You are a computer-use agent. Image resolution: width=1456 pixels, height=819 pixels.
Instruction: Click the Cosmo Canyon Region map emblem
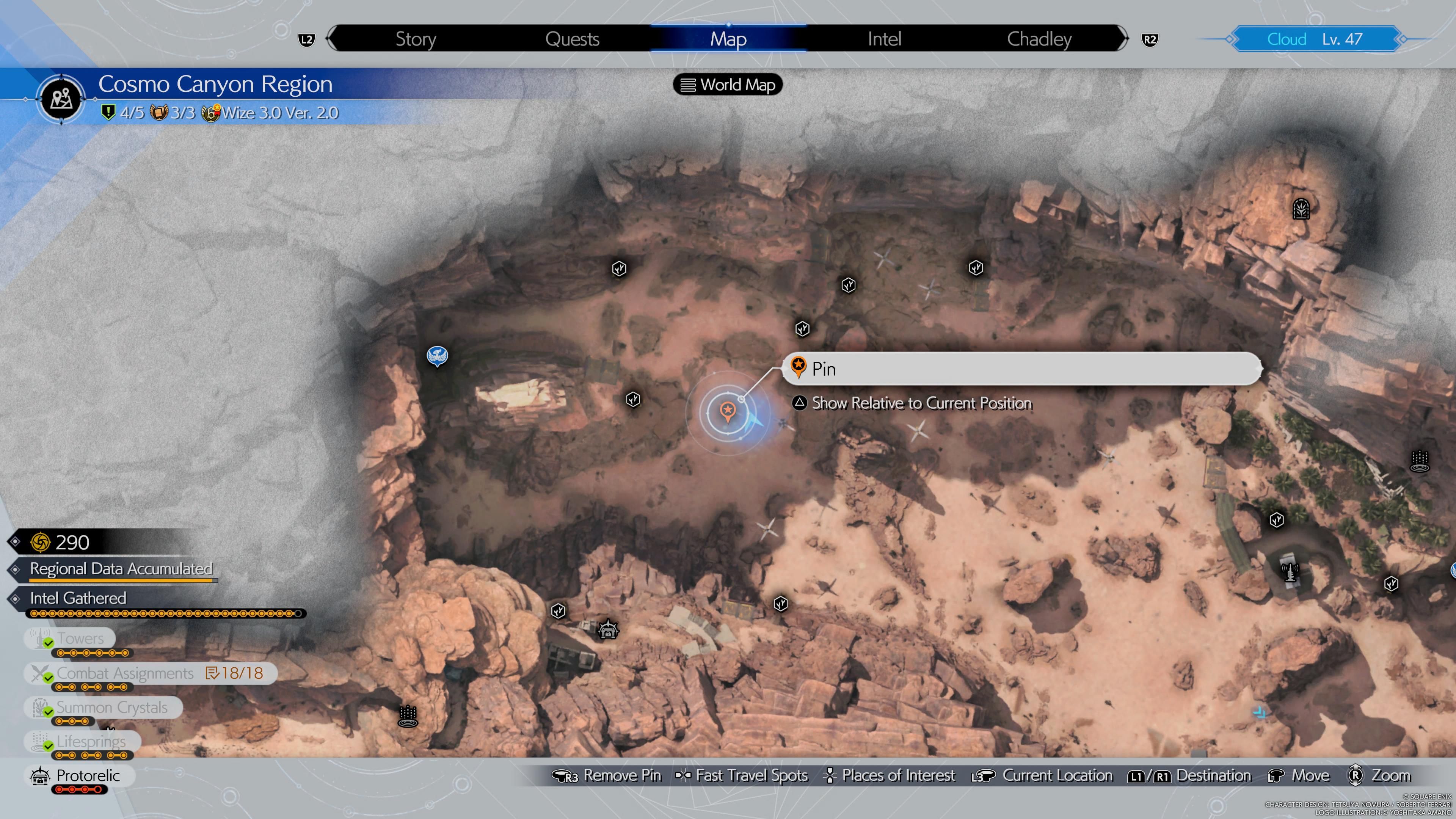point(61,99)
